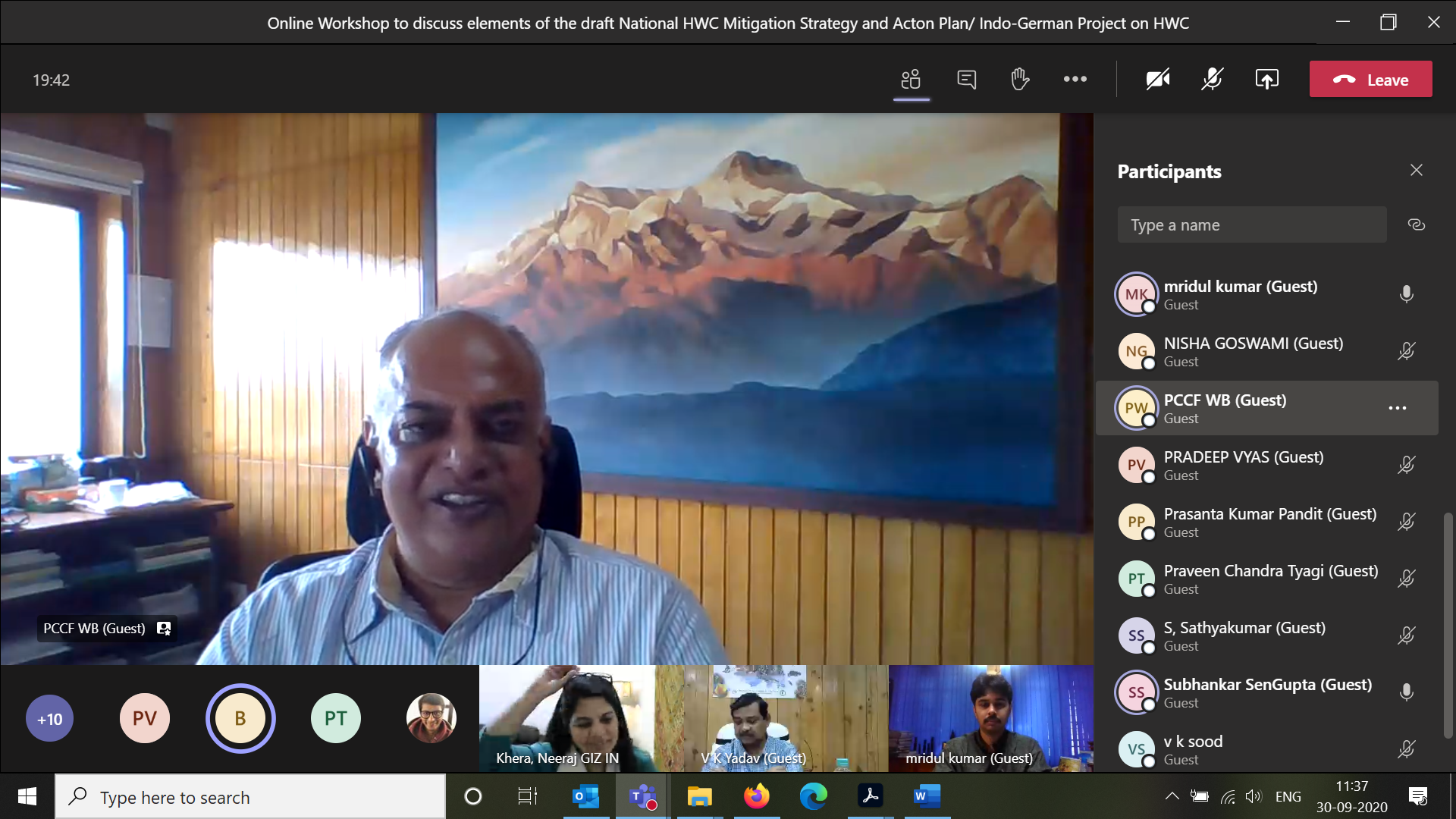This screenshot has width=1456, height=819.
Task: Raise your hand in the meeting
Action: tap(1020, 79)
